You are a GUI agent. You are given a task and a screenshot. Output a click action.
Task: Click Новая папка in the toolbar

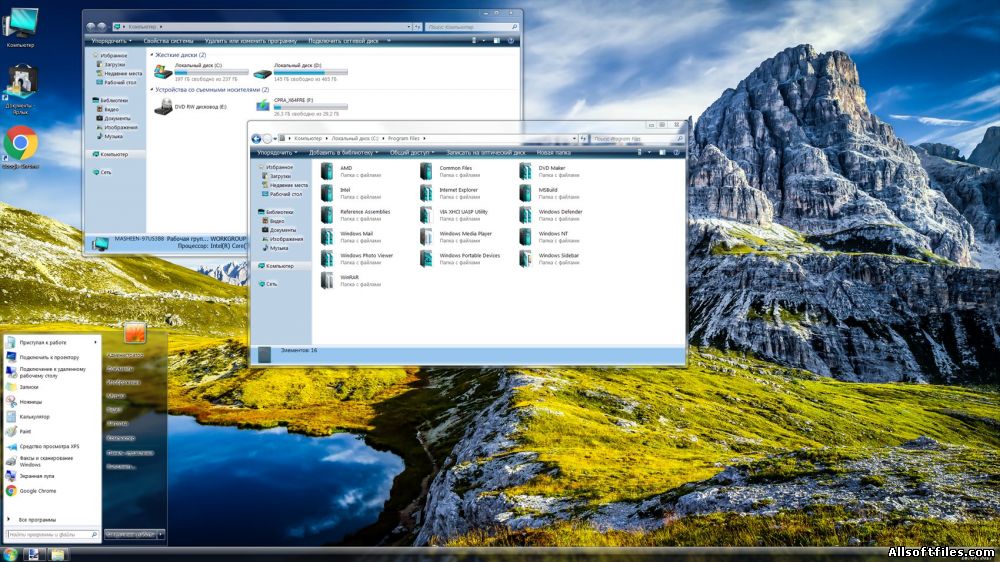tap(554, 153)
